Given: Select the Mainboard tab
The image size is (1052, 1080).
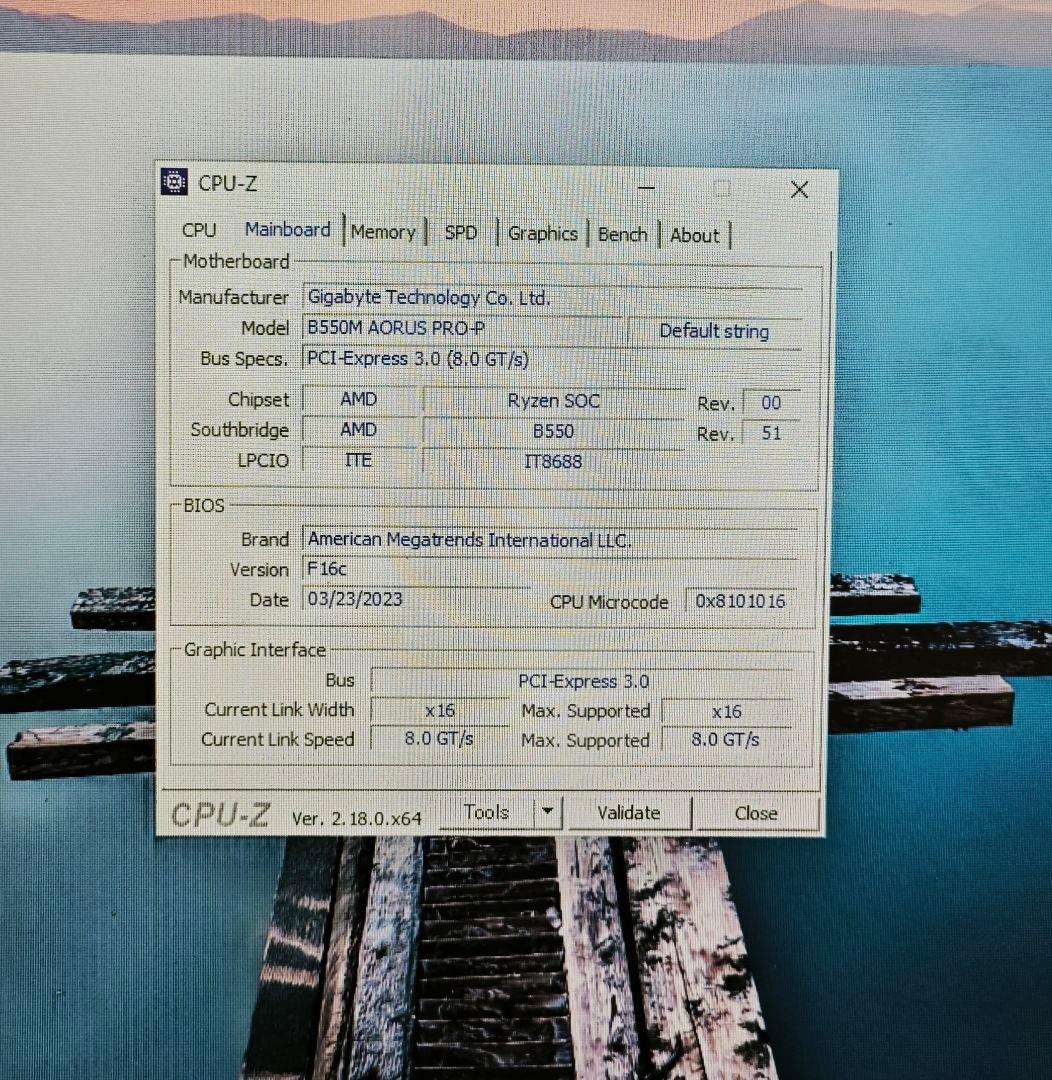Looking at the screenshot, I should pyautogui.click(x=288, y=229).
